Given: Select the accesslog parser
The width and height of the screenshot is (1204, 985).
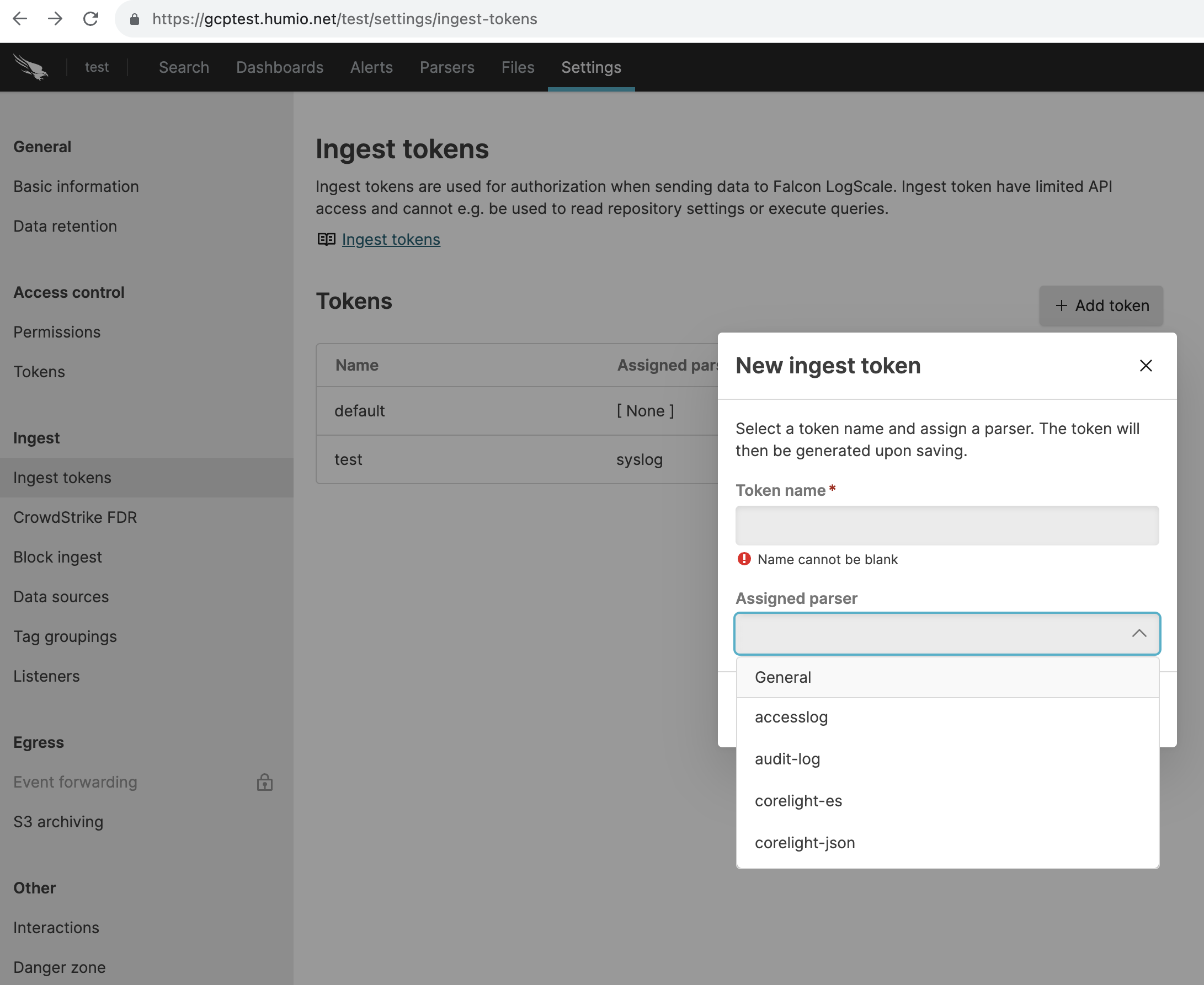Looking at the screenshot, I should pos(791,716).
